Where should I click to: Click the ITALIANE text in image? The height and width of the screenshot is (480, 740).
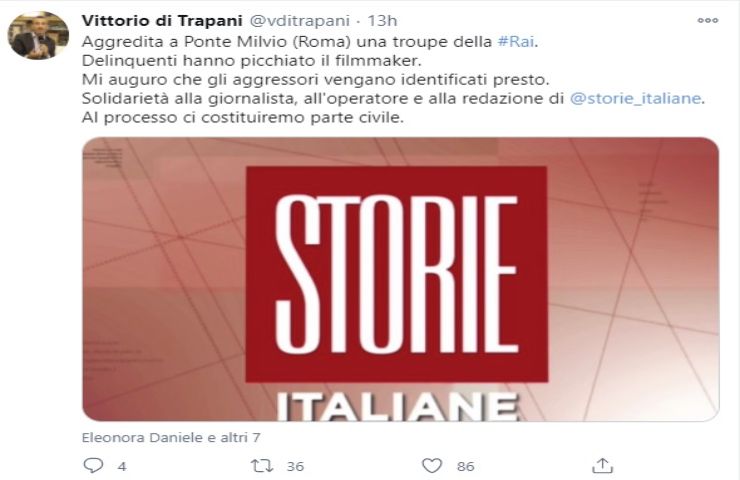click(397, 407)
